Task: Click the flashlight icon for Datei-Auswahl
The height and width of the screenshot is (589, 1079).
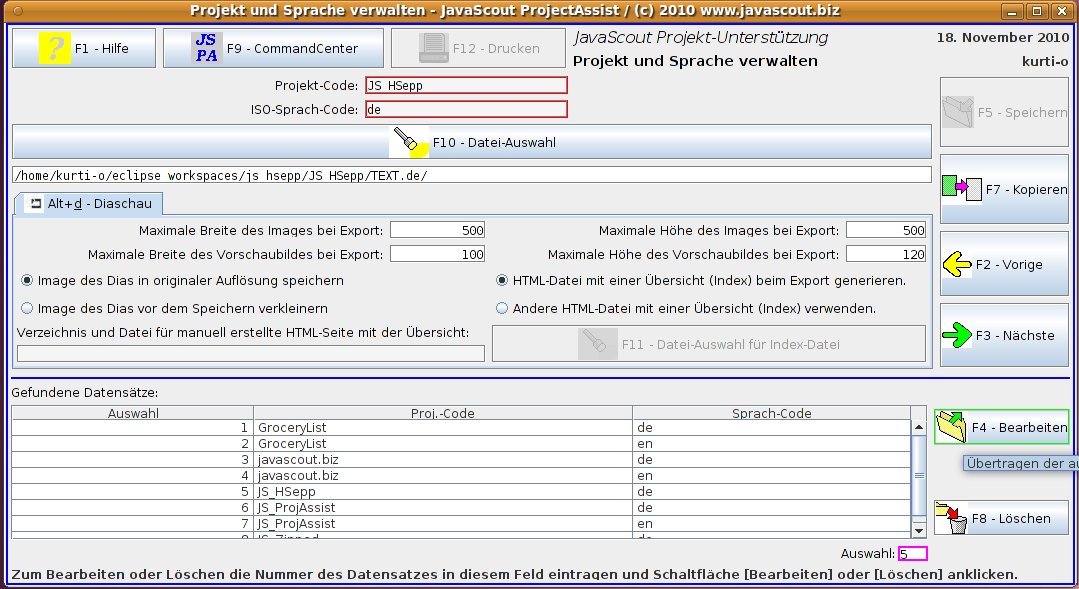Action: (x=410, y=142)
